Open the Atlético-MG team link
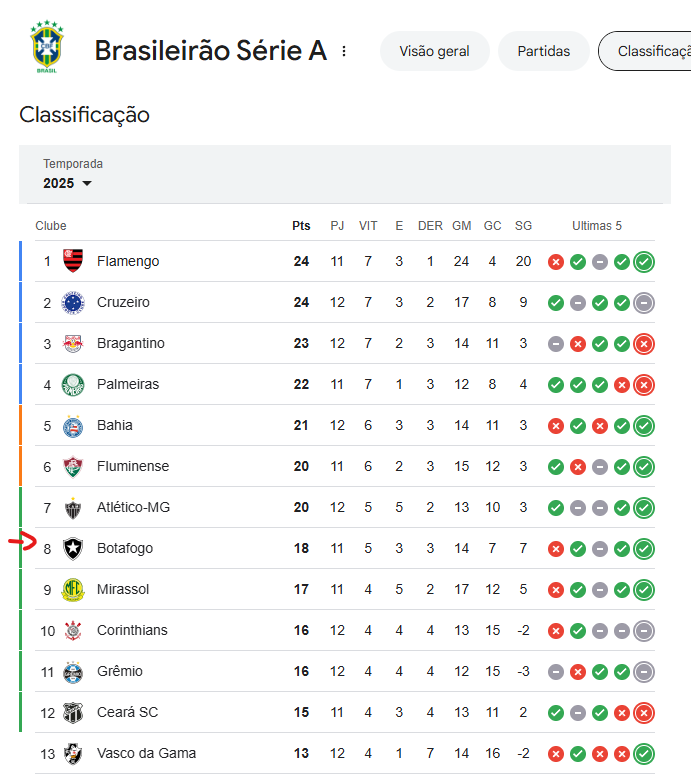This screenshot has height=781, width=691. (134, 507)
